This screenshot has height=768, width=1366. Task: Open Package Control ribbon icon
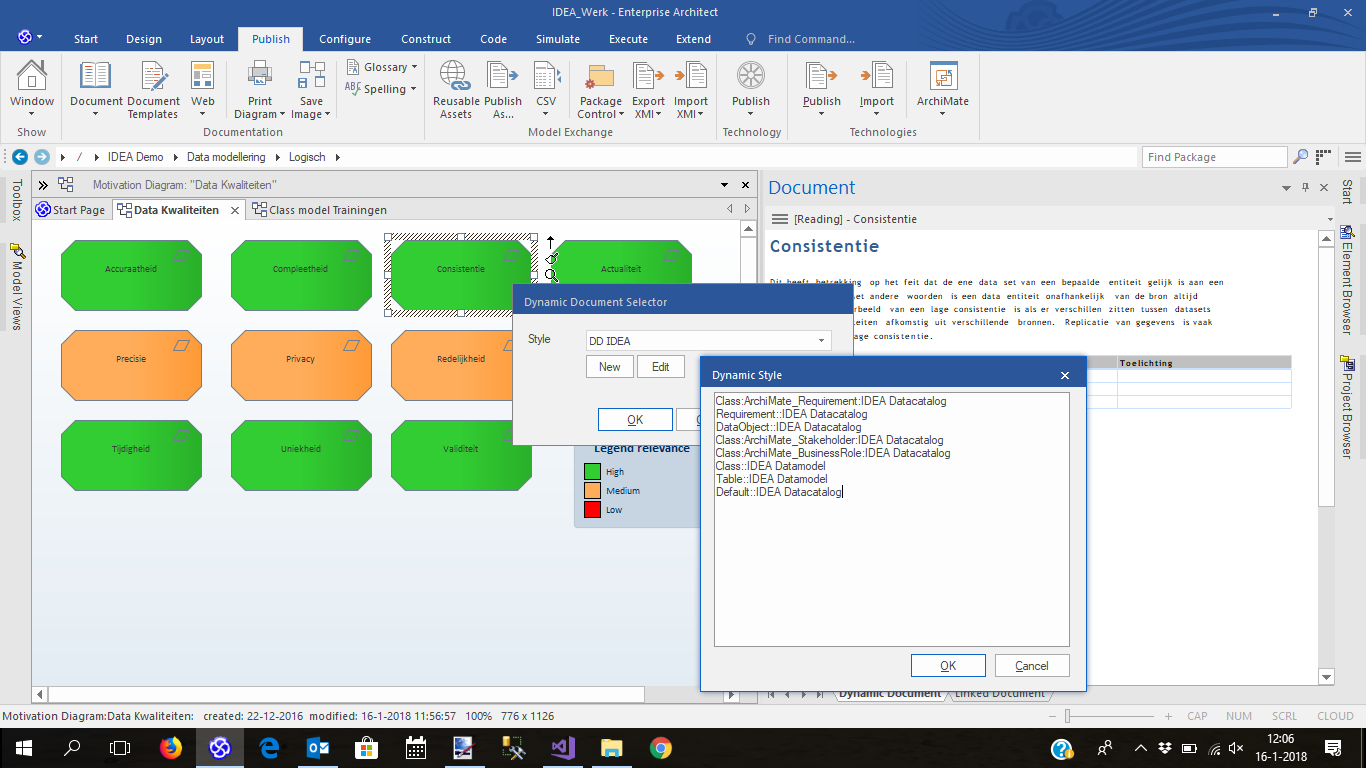point(601,88)
